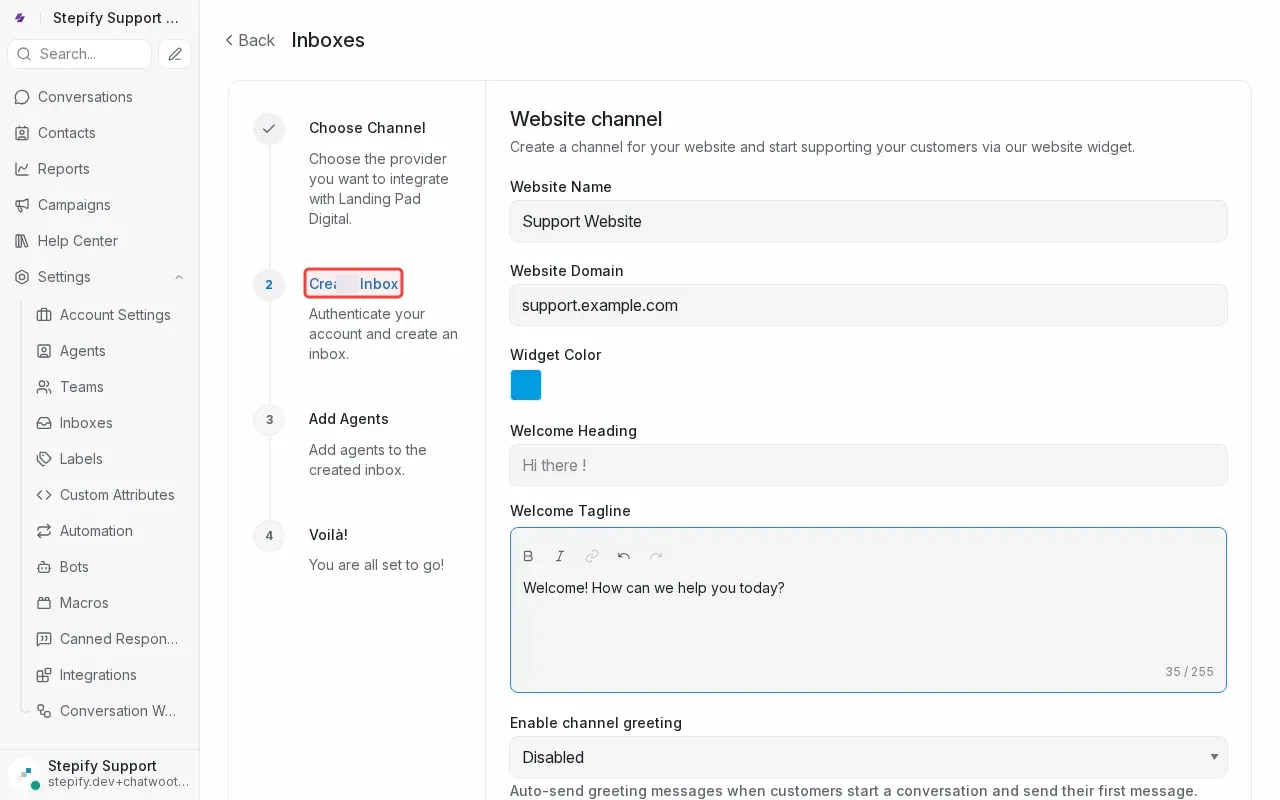Toggle italic formatting in the tagline editor

[560, 556]
